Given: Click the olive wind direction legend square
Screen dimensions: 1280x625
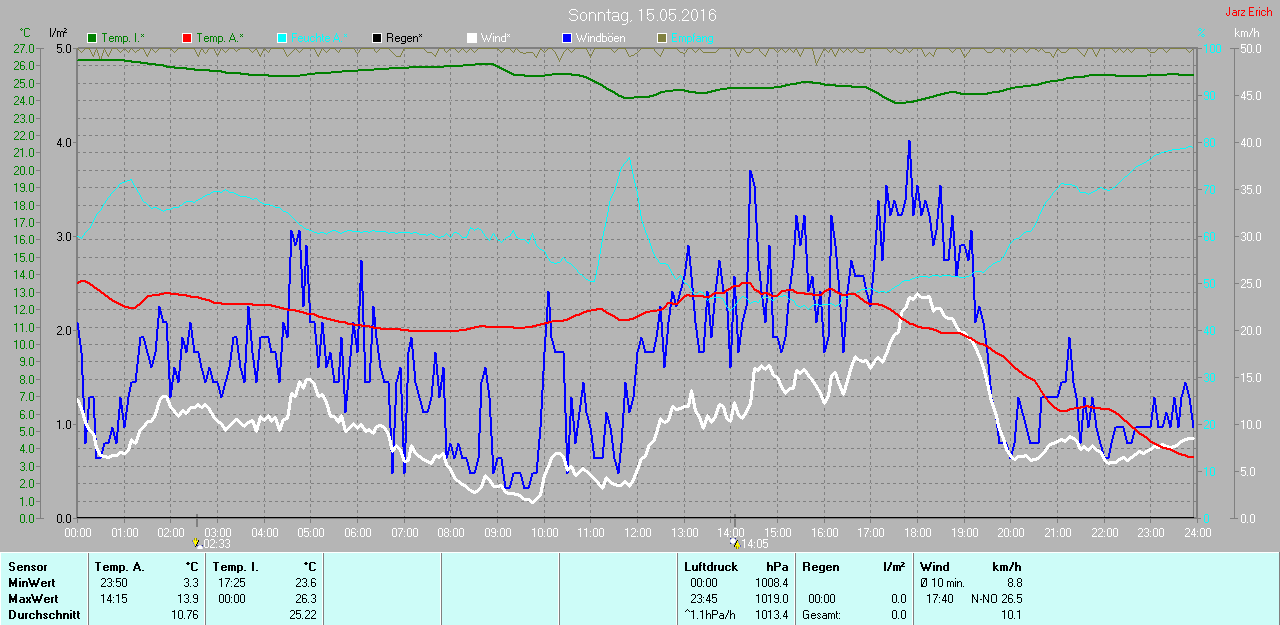Looking at the screenshot, I should pos(661,38).
